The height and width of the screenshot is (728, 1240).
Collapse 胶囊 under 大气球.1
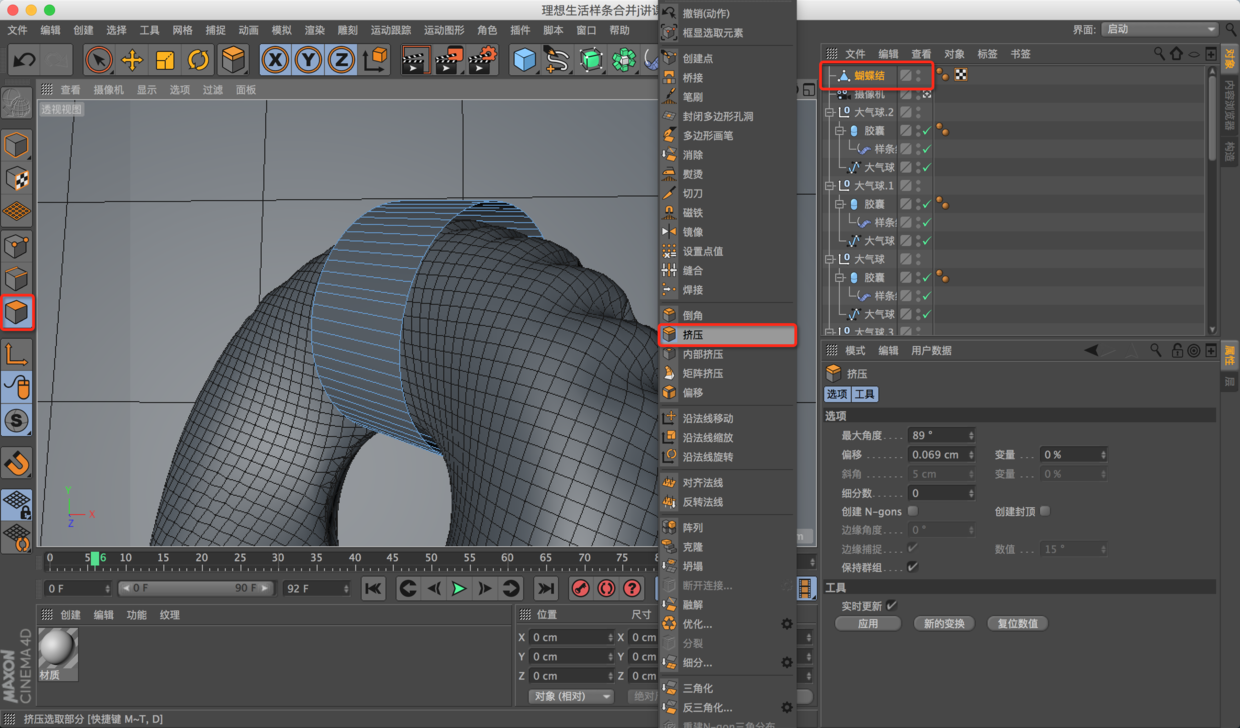pyautogui.click(x=841, y=204)
